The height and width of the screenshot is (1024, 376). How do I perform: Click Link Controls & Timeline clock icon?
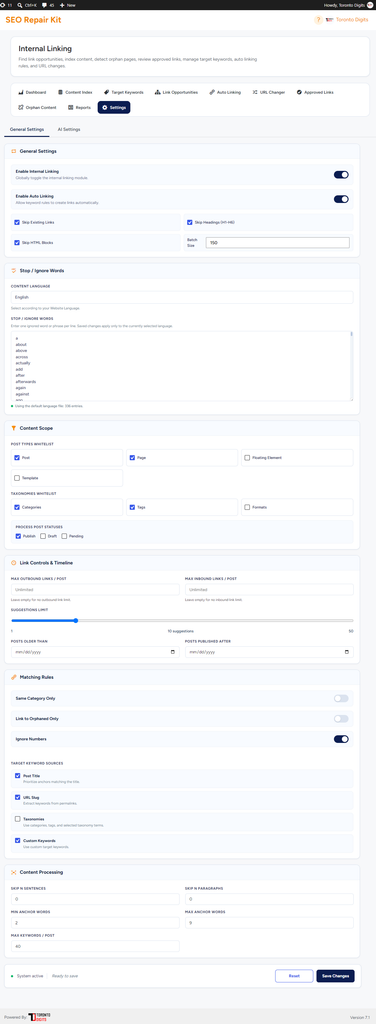(x=14, y=562)
